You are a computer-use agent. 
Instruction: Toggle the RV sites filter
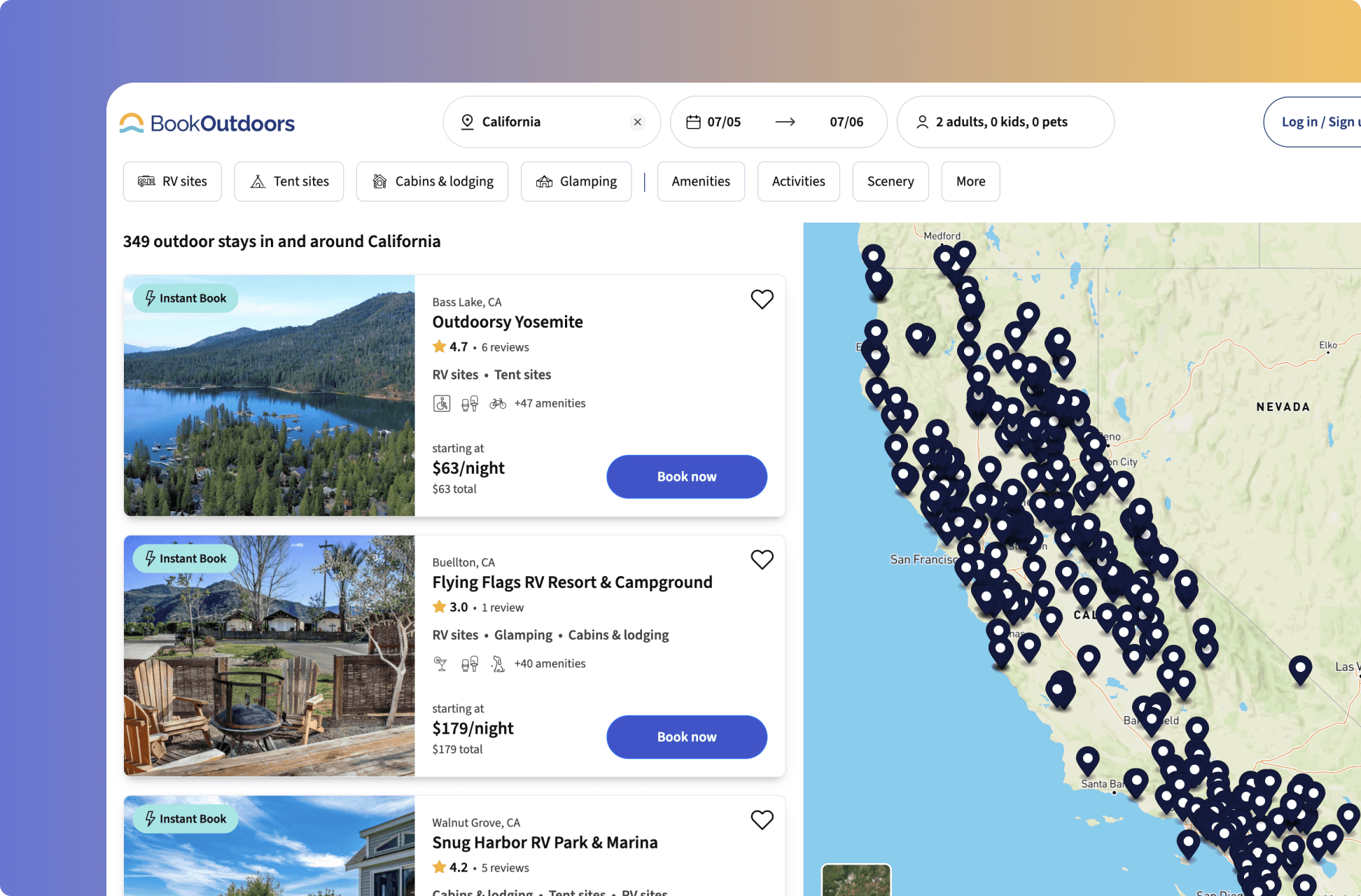[x=172, y=181]
